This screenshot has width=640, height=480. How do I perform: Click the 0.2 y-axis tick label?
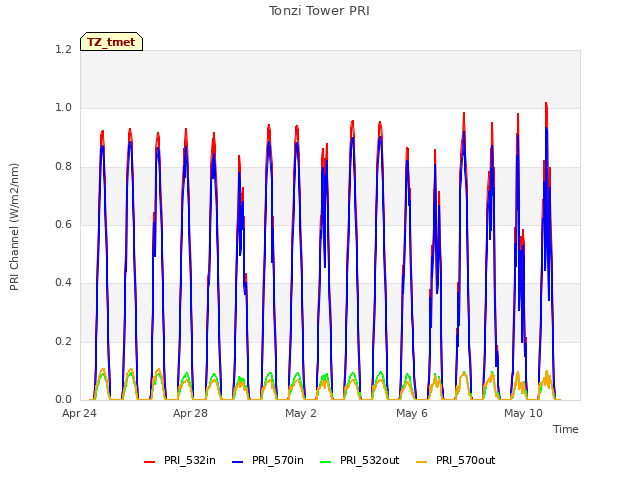click(63, 342)
